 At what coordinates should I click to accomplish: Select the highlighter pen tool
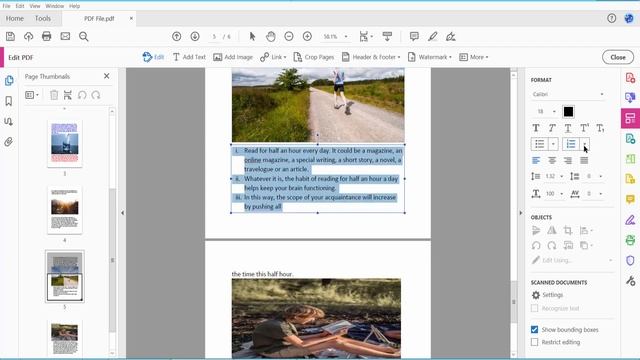(x=433, y=36)
